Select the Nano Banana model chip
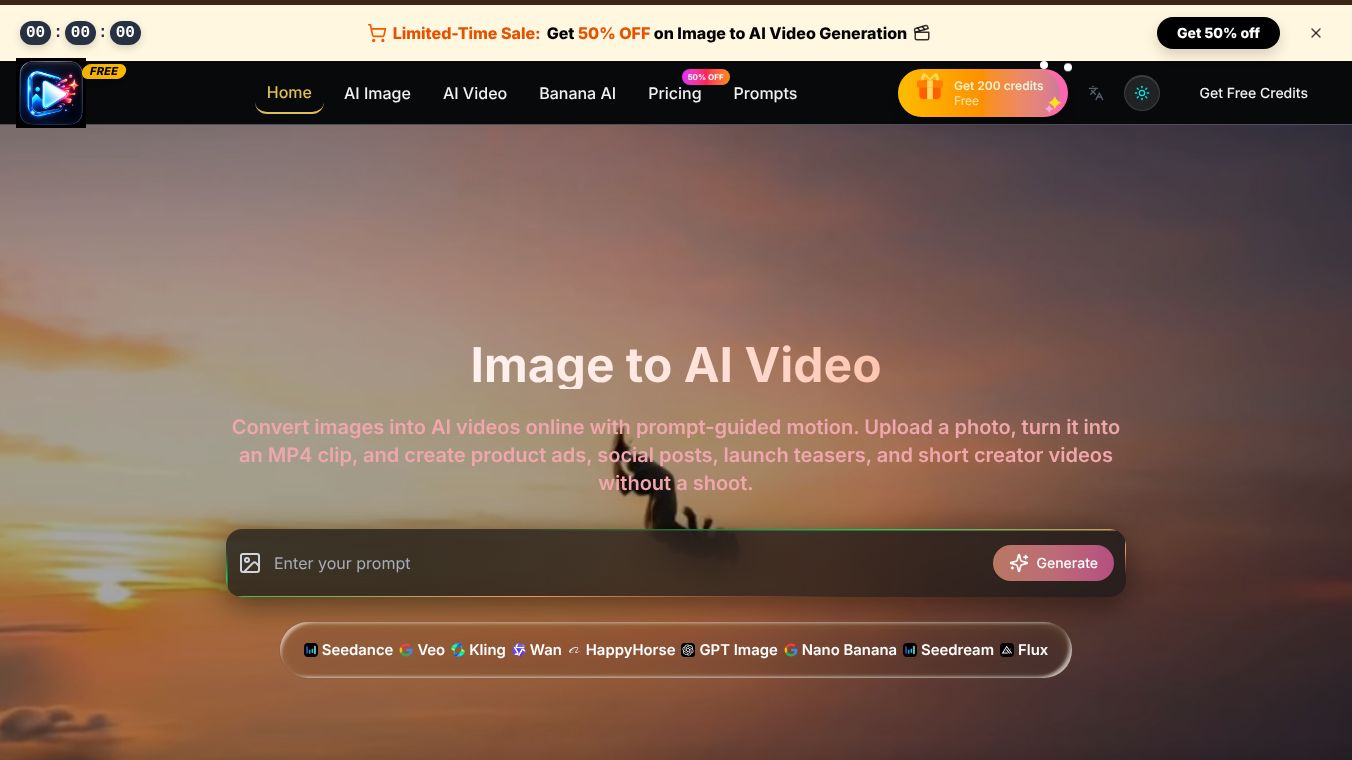 (840, 650)
